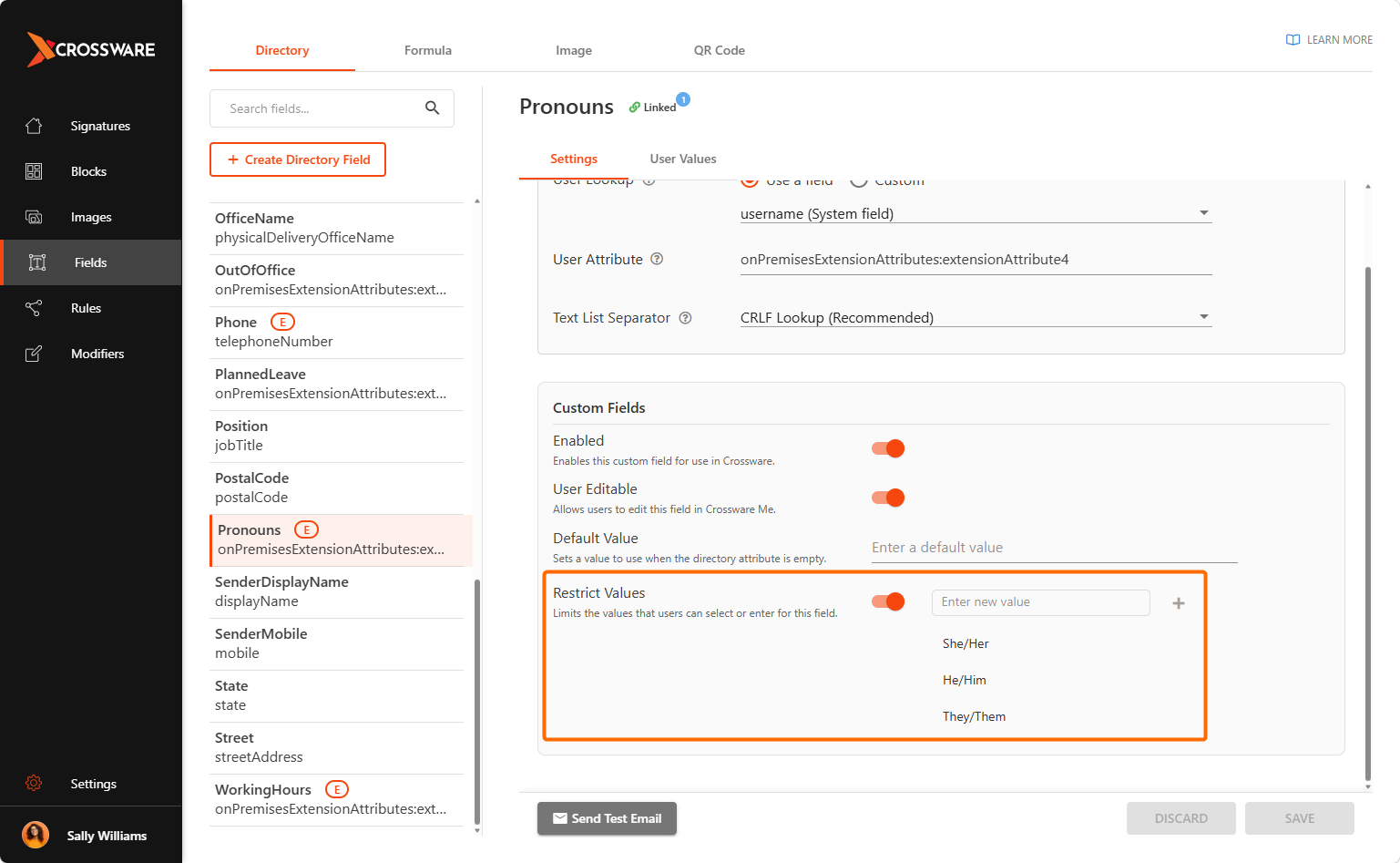Show help for User Attribute

pyautogui.click(x=657, y=259)
